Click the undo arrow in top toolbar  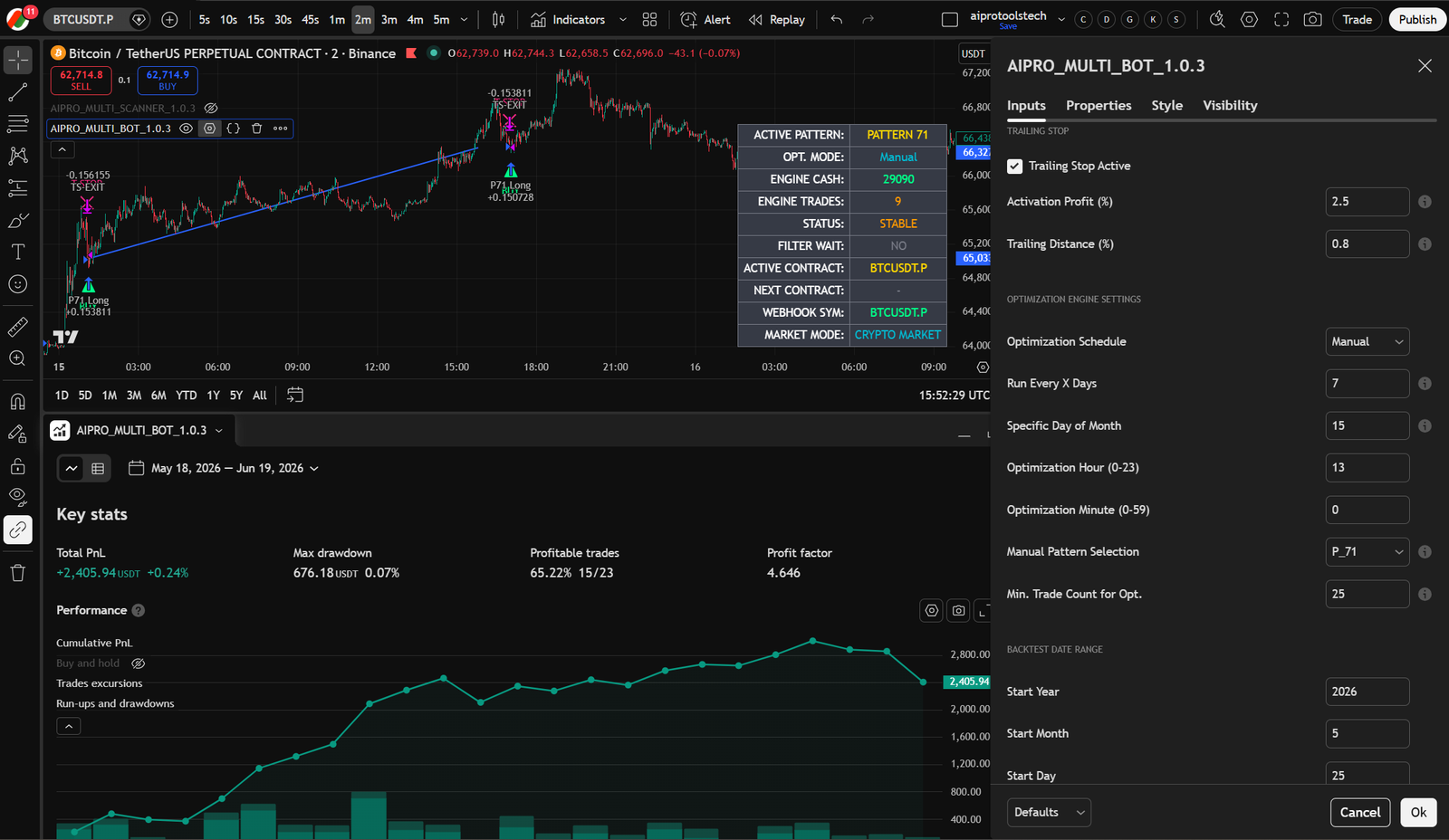[837, 19]
